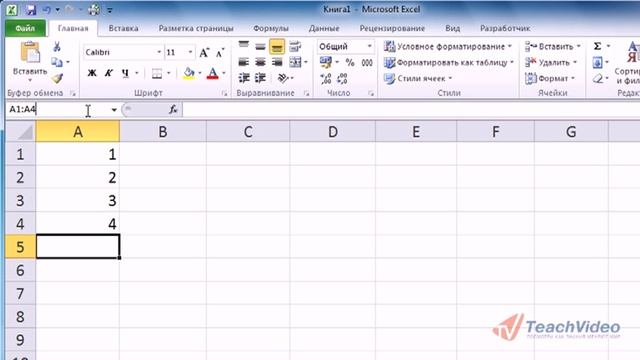This screenshot has height=360, width=640.
Task: Switch to Данные tab
Action: coord(324,28)
